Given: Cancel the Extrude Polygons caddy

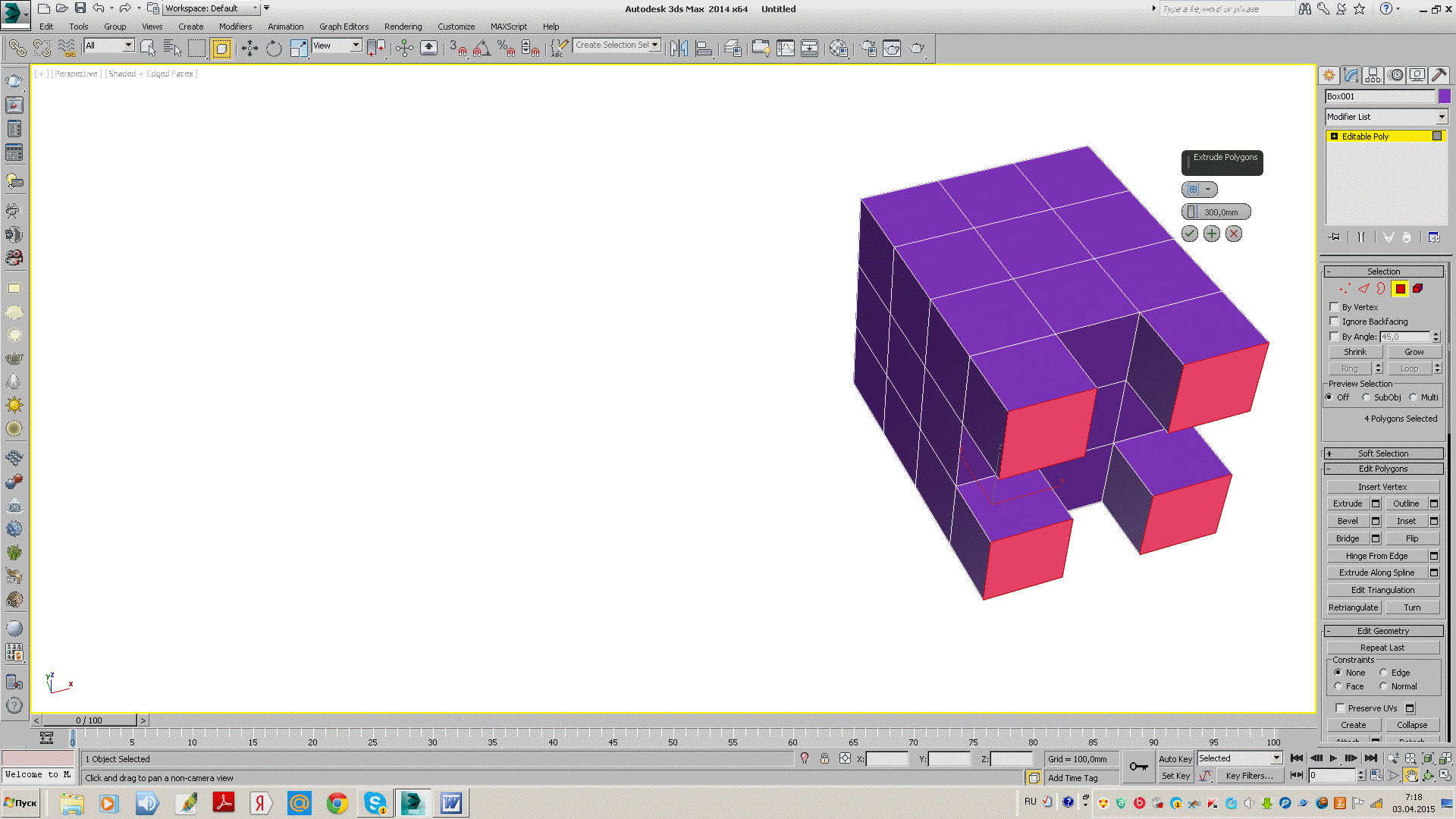Looking at the screenshot, I should [1234, 234].
